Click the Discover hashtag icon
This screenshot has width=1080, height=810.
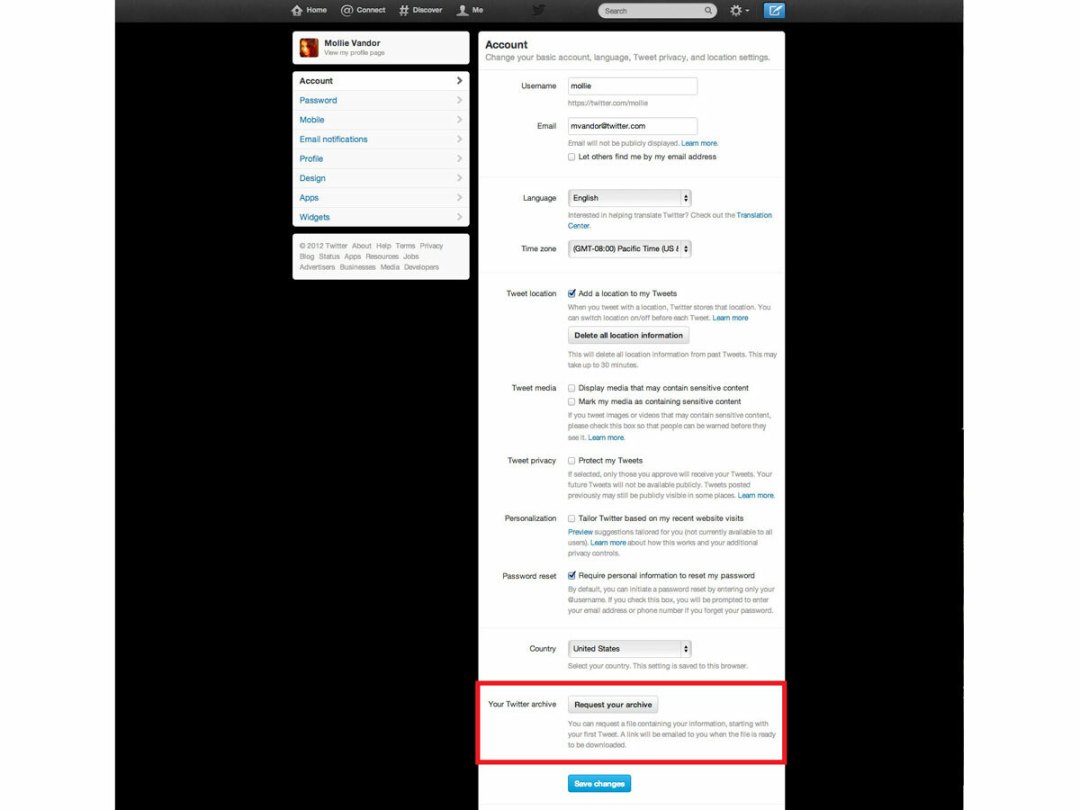click(404, 10)
